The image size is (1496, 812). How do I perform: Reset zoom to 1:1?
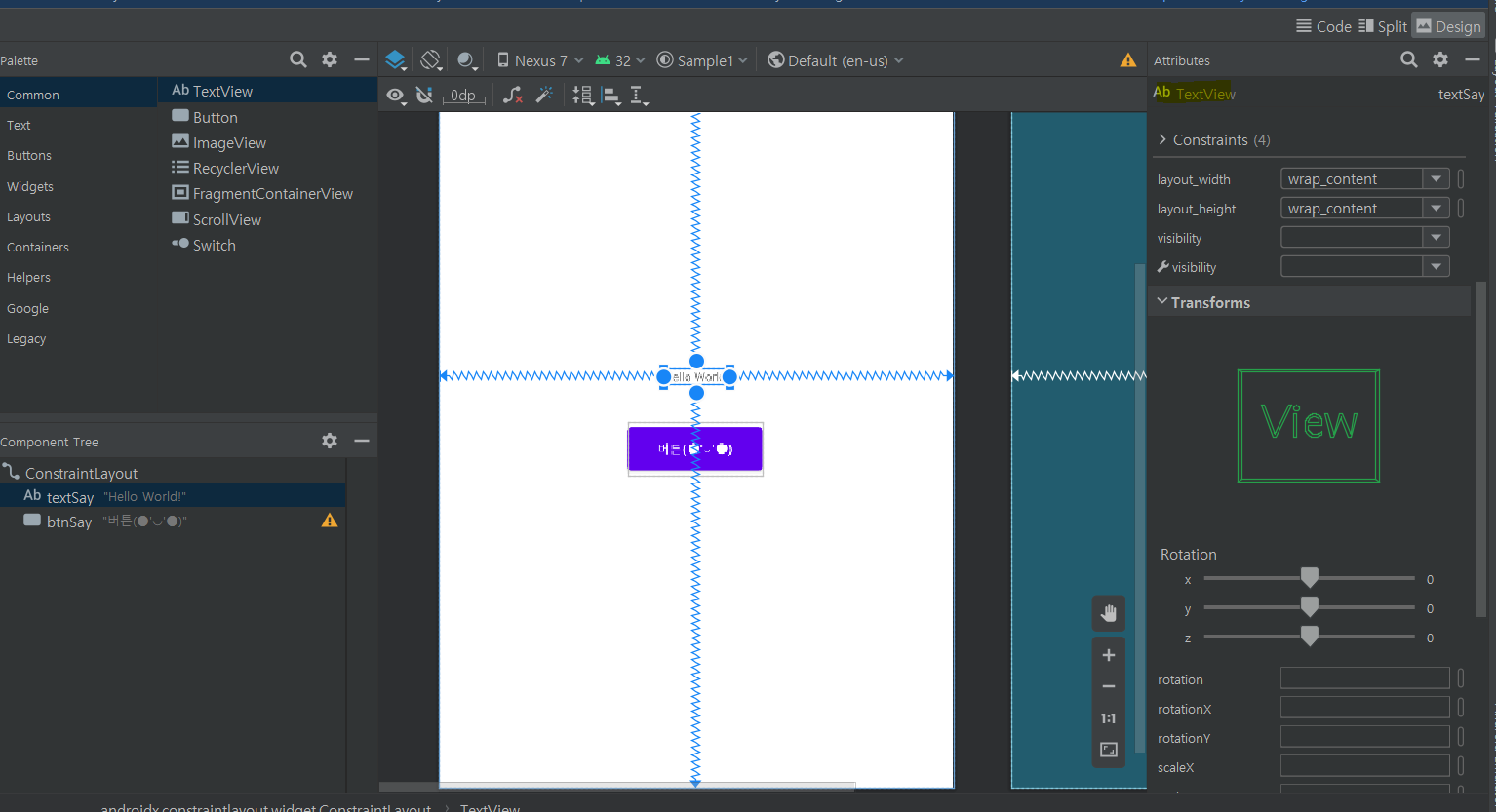1109,718
